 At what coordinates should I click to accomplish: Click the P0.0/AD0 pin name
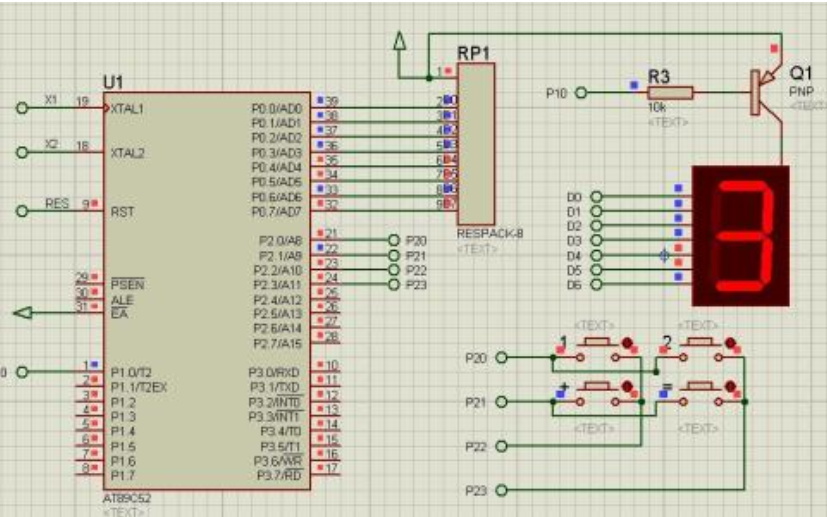(x=277, y=109)
